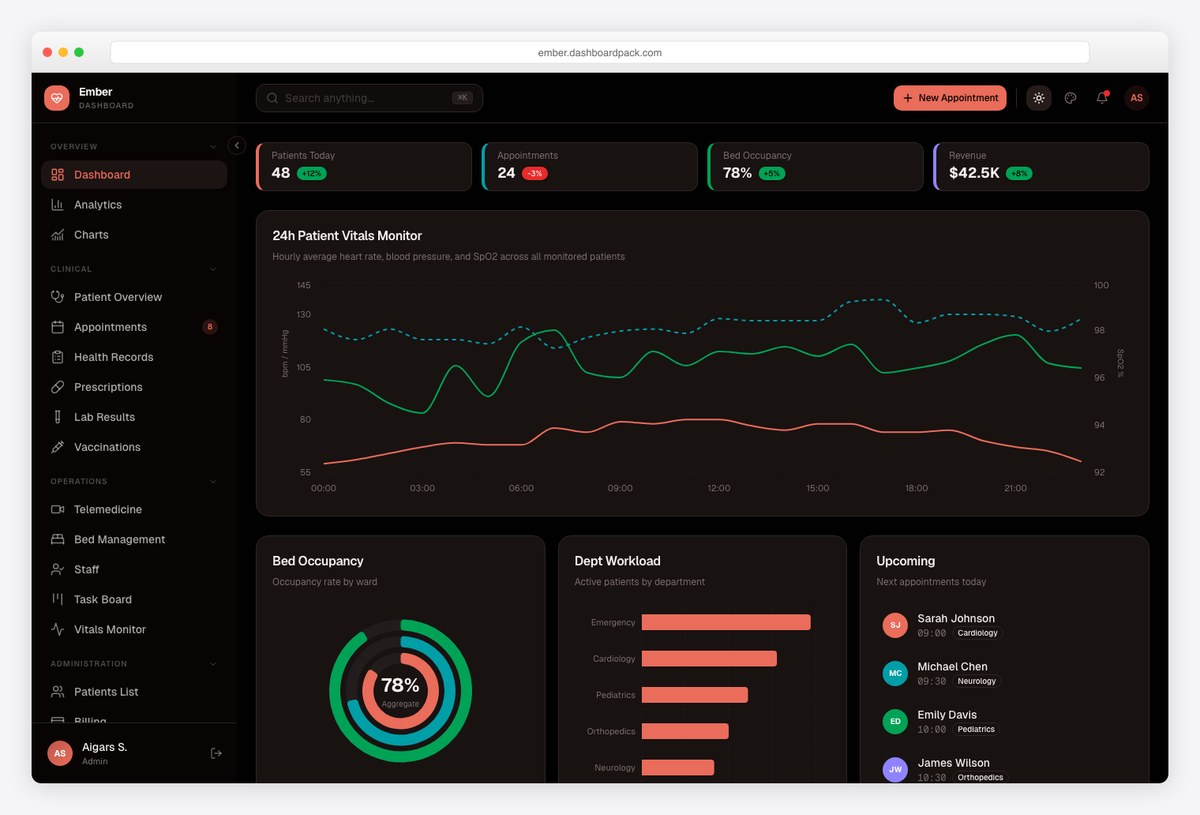Navigate to Bed Management

(x=134, y=539)
